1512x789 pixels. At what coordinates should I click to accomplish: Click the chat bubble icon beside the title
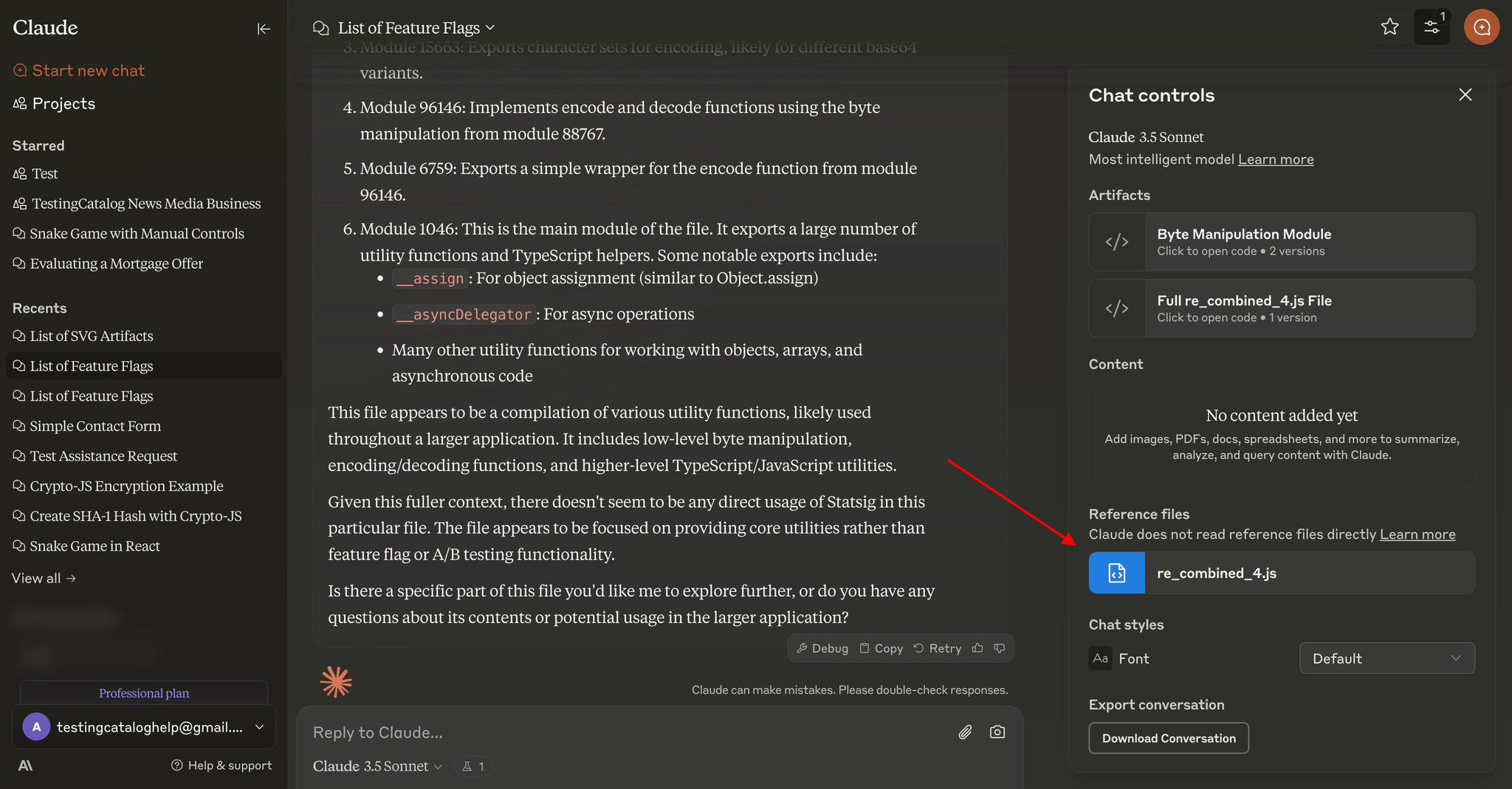click(320, 28)
